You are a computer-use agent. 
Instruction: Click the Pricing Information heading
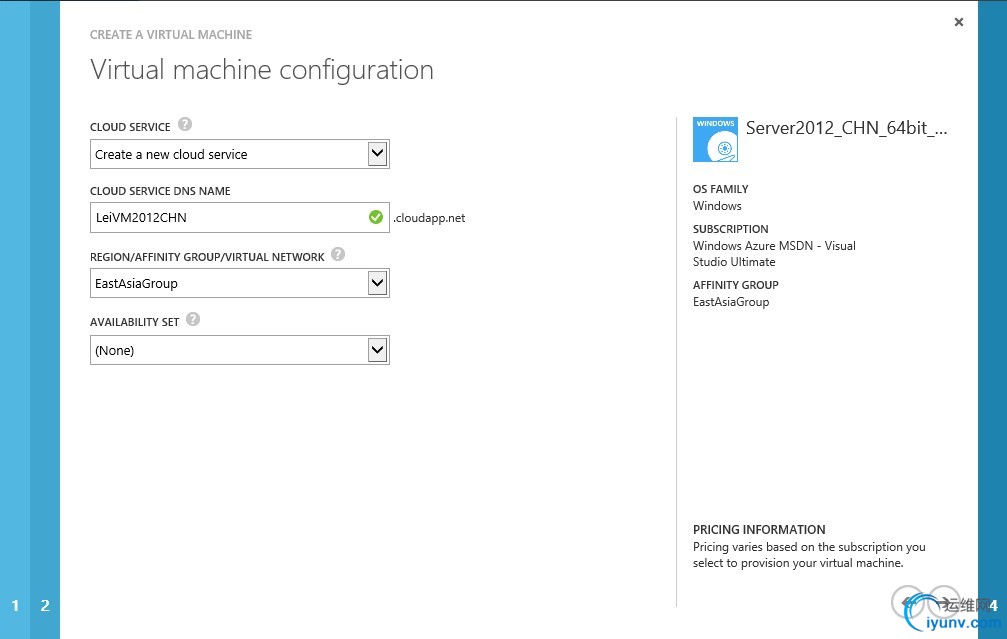coord(759,530)
